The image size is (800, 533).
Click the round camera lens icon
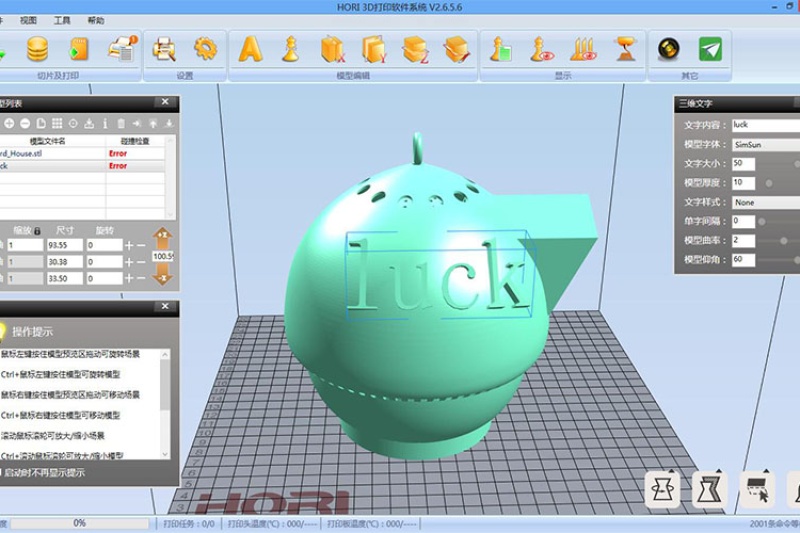[668, 48]
